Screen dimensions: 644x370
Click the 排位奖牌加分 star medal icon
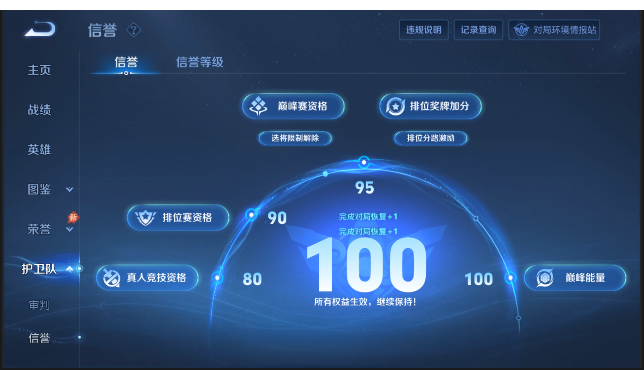(x=395, y=106)
